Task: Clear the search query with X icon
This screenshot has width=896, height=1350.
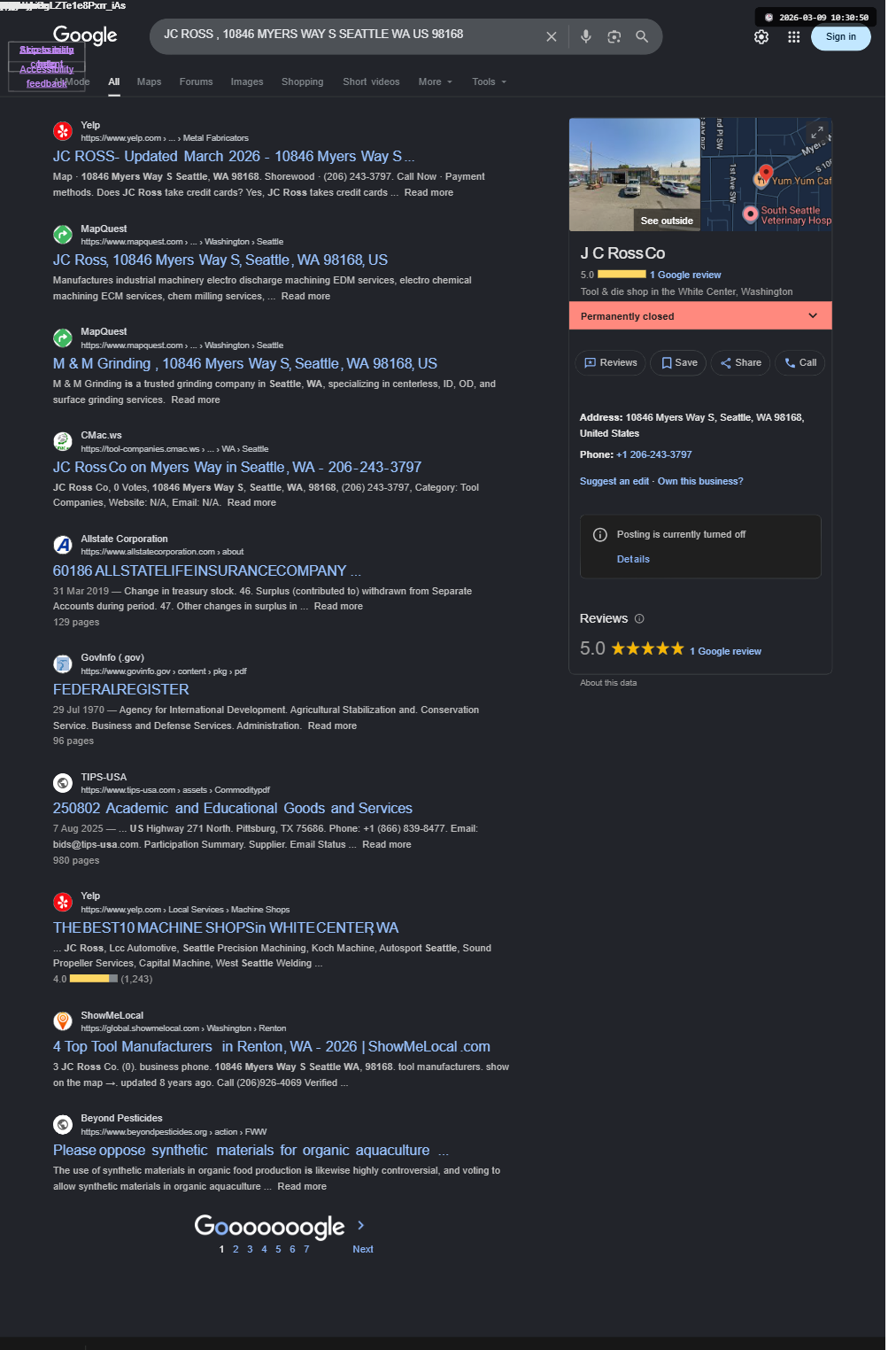Action: [552, 36]
